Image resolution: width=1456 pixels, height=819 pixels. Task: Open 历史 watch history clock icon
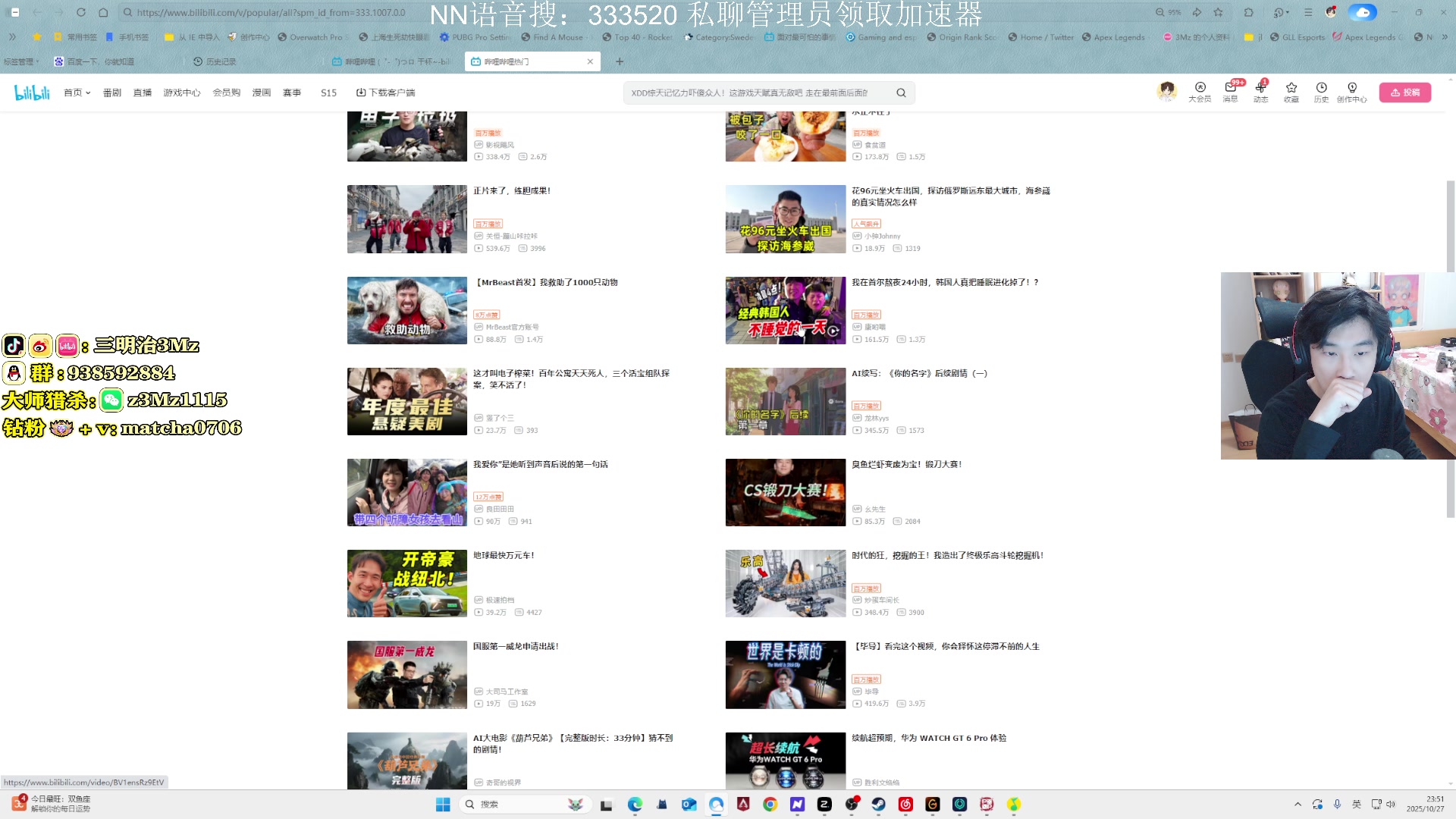(x=1321, y=91)
